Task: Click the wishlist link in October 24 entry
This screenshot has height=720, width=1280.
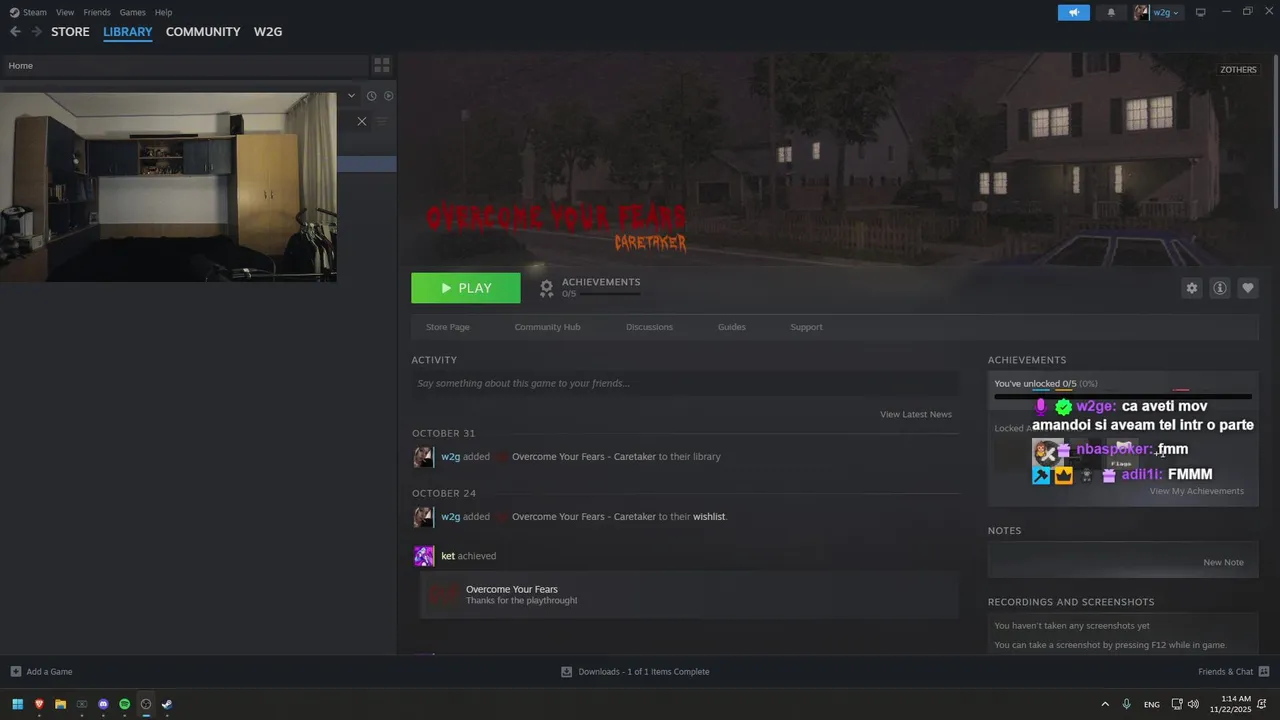Action: [709, 517]
